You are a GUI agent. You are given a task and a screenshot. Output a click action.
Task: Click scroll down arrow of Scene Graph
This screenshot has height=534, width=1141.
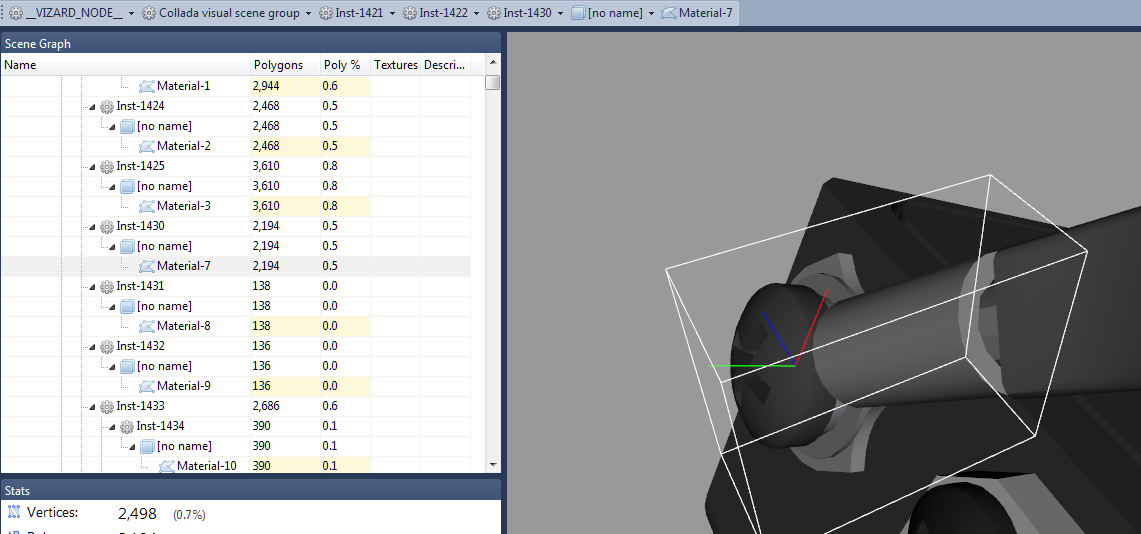coord(493,464)
